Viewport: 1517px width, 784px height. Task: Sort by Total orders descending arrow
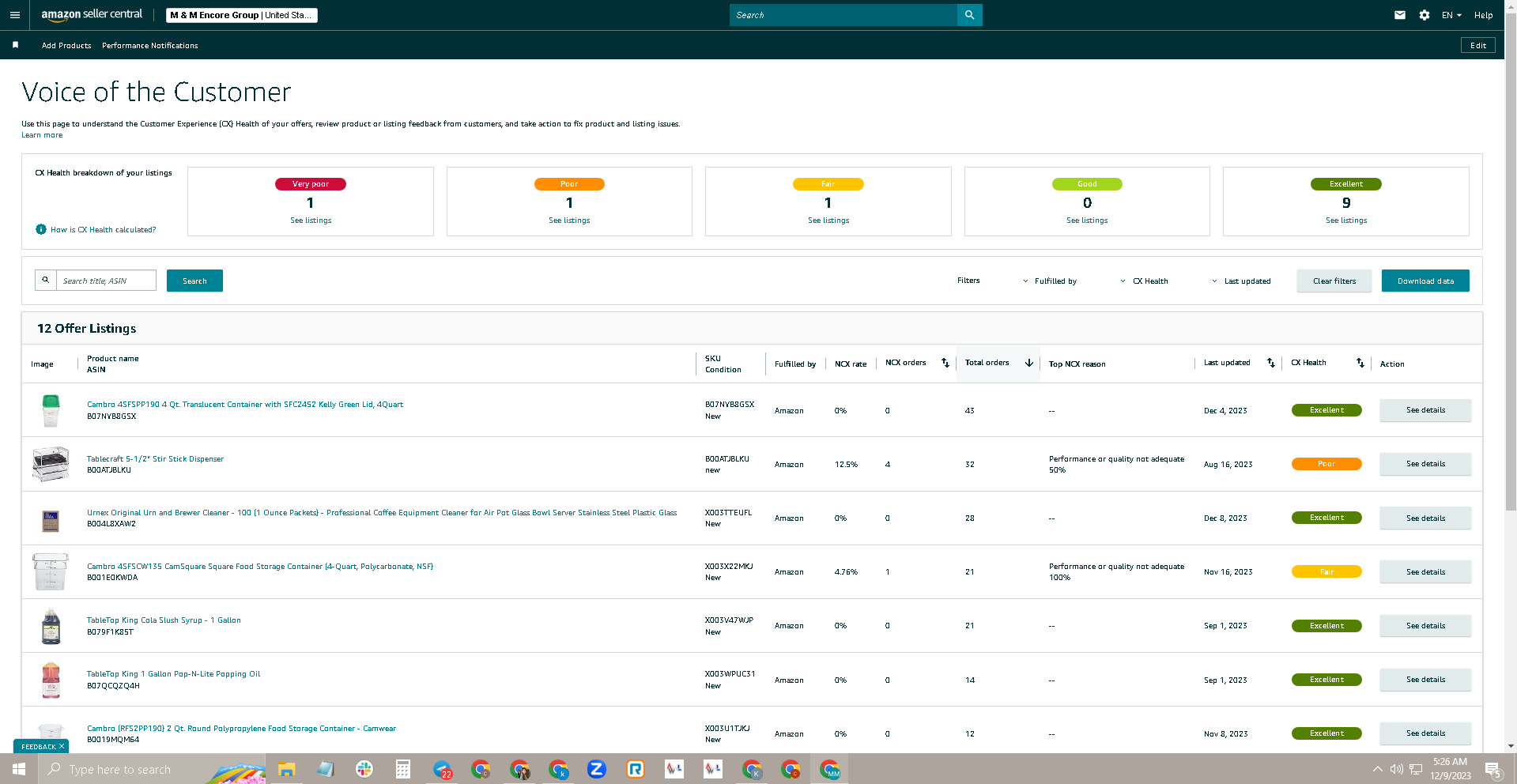coord(1029,363)
